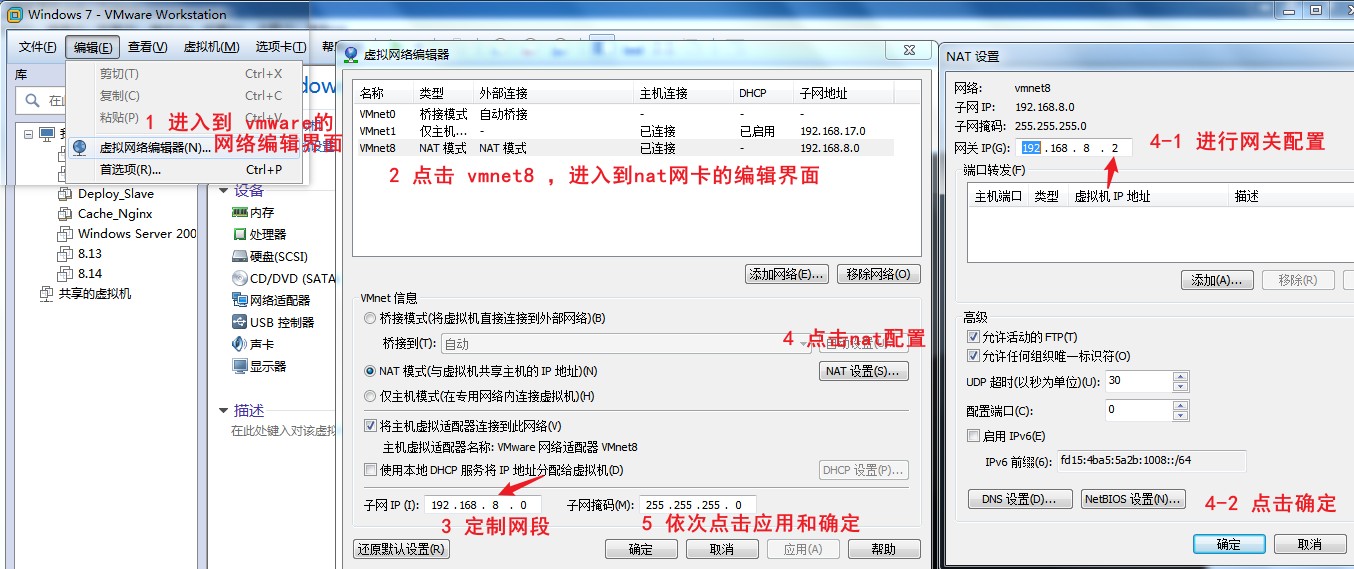Toggle 将主机虚拟适配器连接到此网络 checkbox
This screenshot has width=1354, height=569.
coord(370,426)
